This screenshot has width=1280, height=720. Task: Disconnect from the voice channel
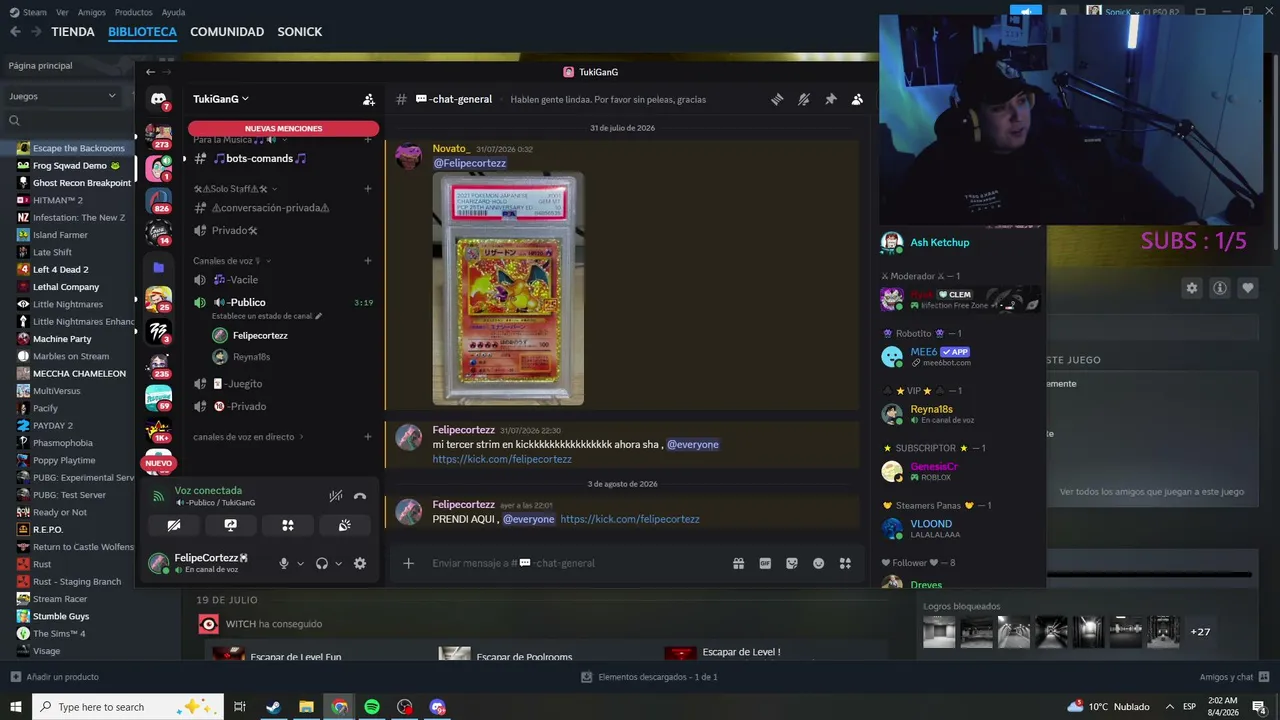360,496
